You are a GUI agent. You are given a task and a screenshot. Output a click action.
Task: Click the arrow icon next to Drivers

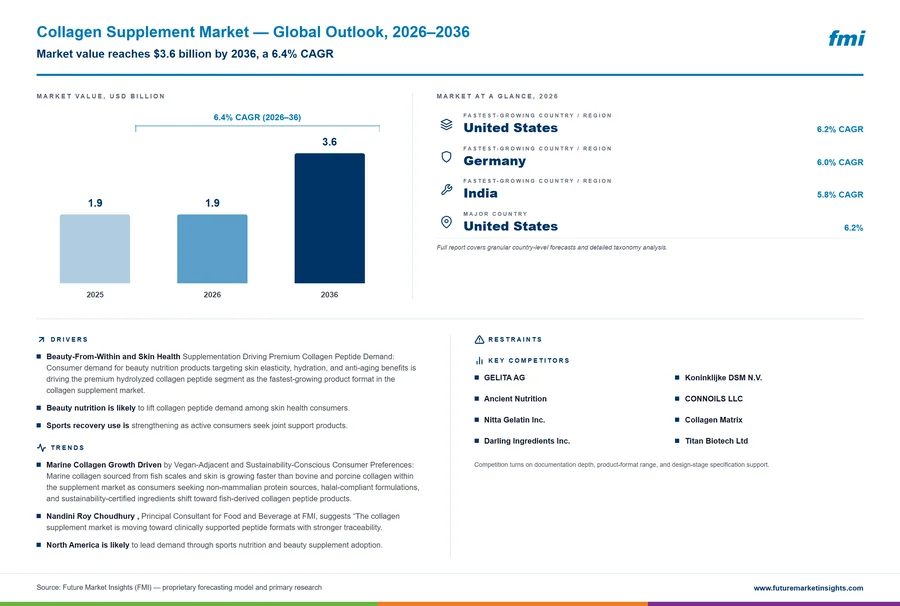(x=41, y=340)
